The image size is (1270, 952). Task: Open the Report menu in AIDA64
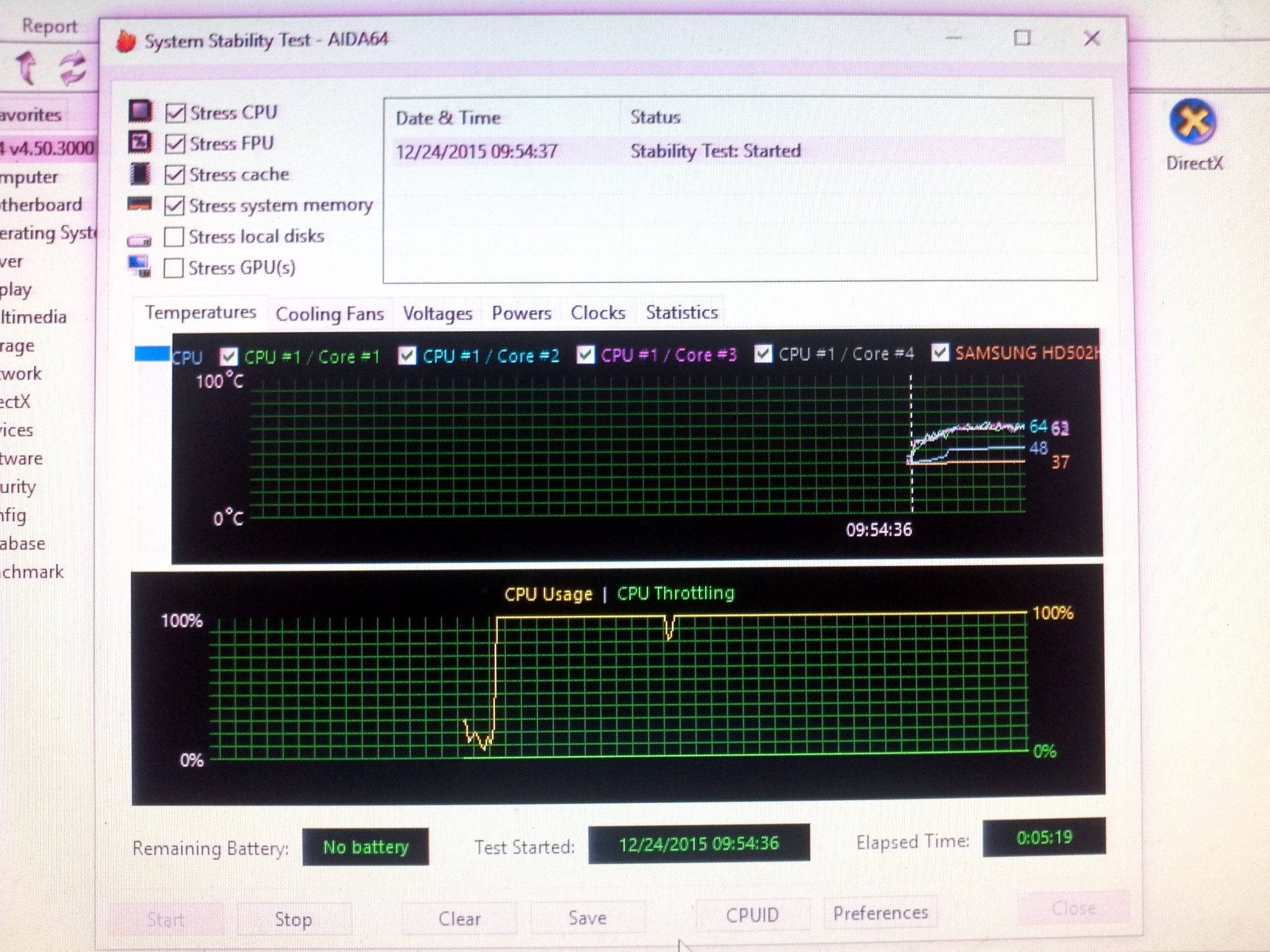click(x=49, y=26)
